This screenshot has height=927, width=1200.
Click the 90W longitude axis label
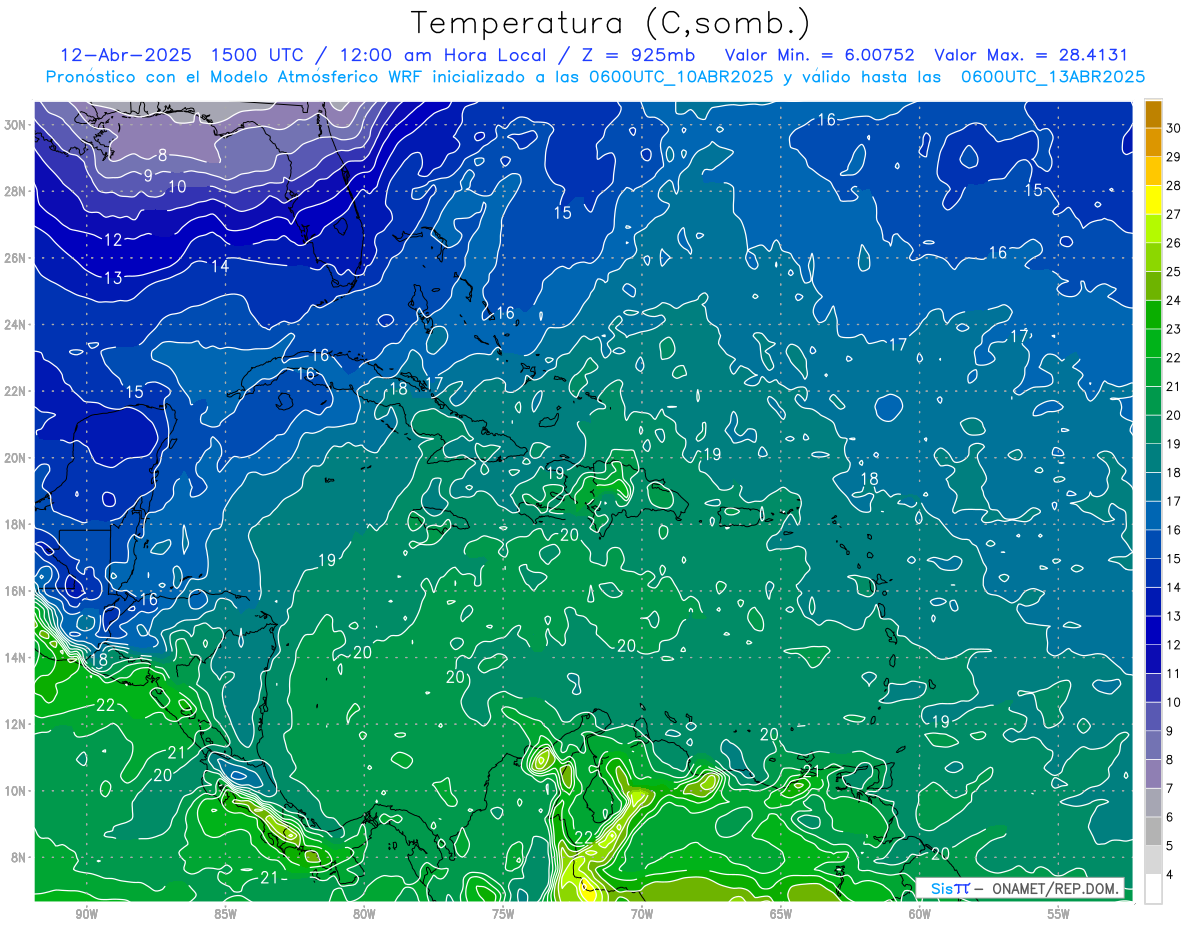point(86,914)
